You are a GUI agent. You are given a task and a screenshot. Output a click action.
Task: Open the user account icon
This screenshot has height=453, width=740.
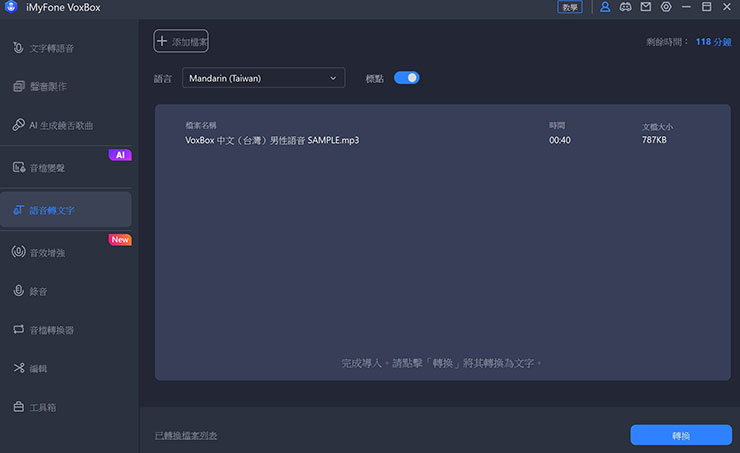(605, 7)
